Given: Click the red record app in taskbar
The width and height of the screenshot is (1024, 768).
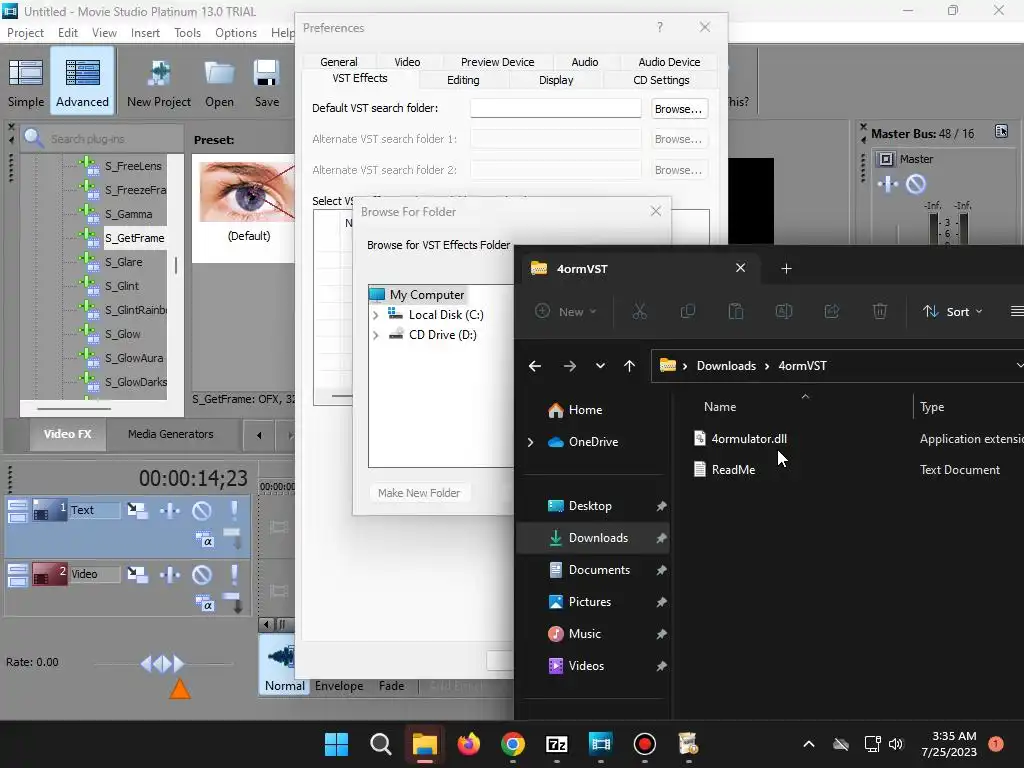Looking at the screenshot, I should pyautogui.click(x=645, y=744).
